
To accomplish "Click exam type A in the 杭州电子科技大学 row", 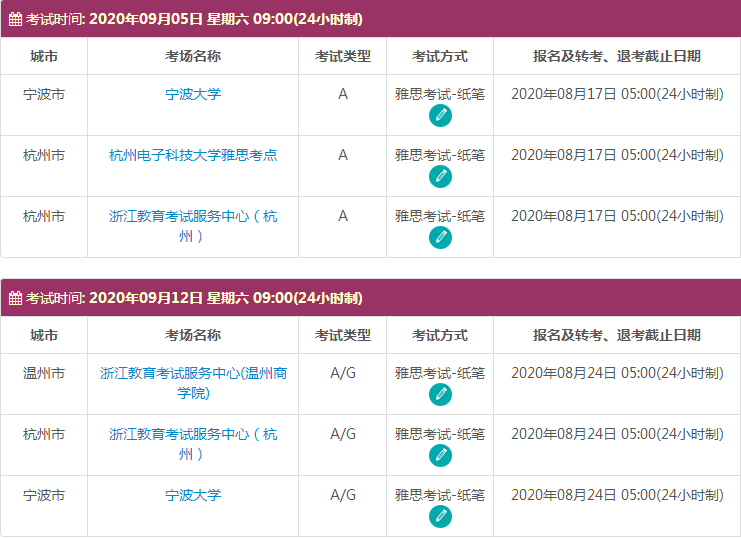I will (x=343, y=155).
